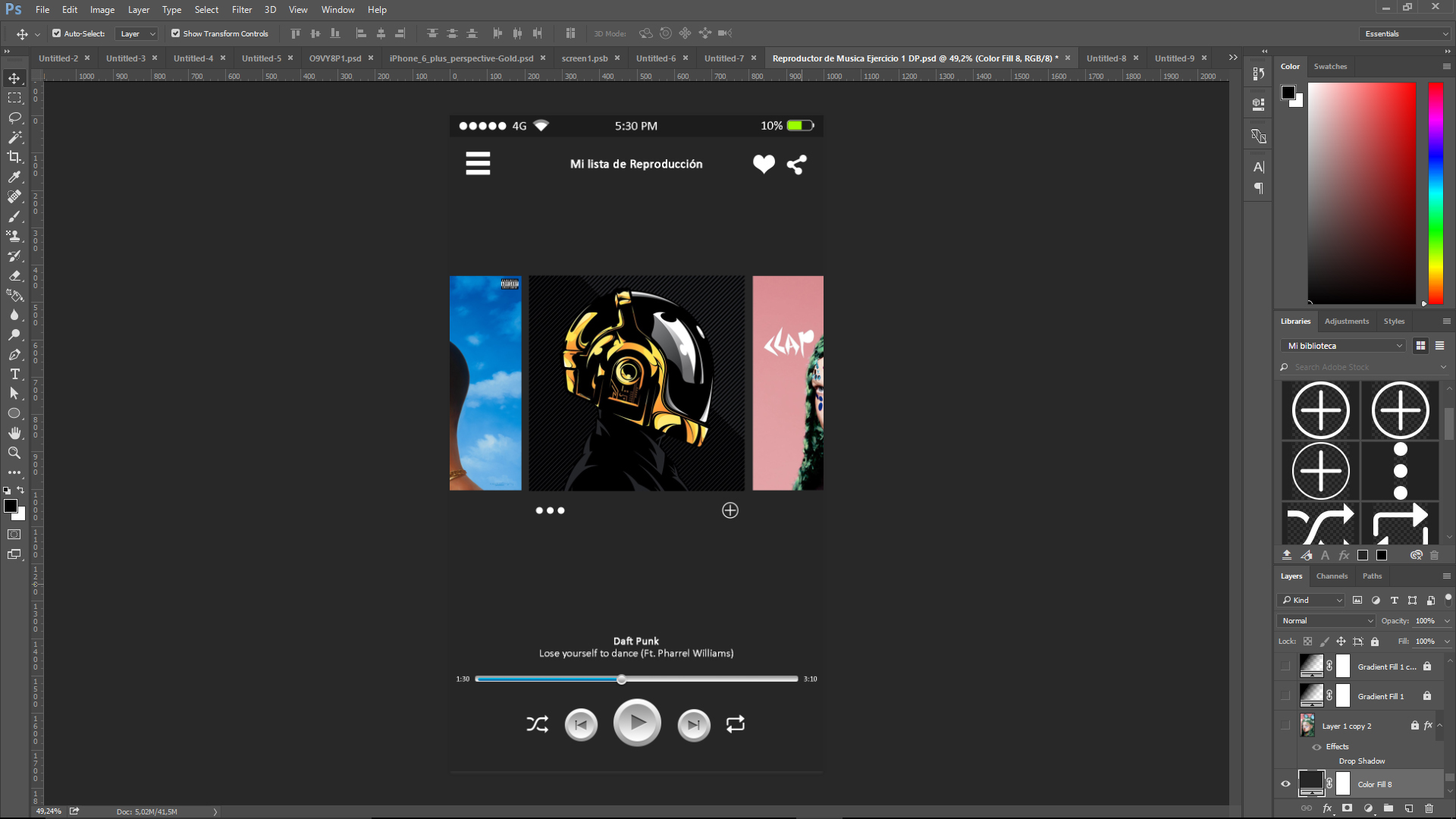Show the Layer 1 copy 2 layer

tap(1285, 726)
